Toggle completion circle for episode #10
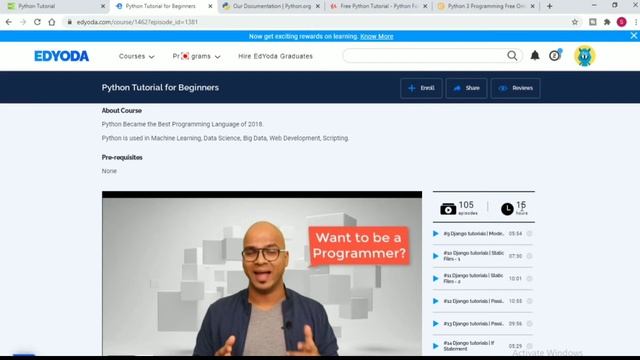 (529, 256)
